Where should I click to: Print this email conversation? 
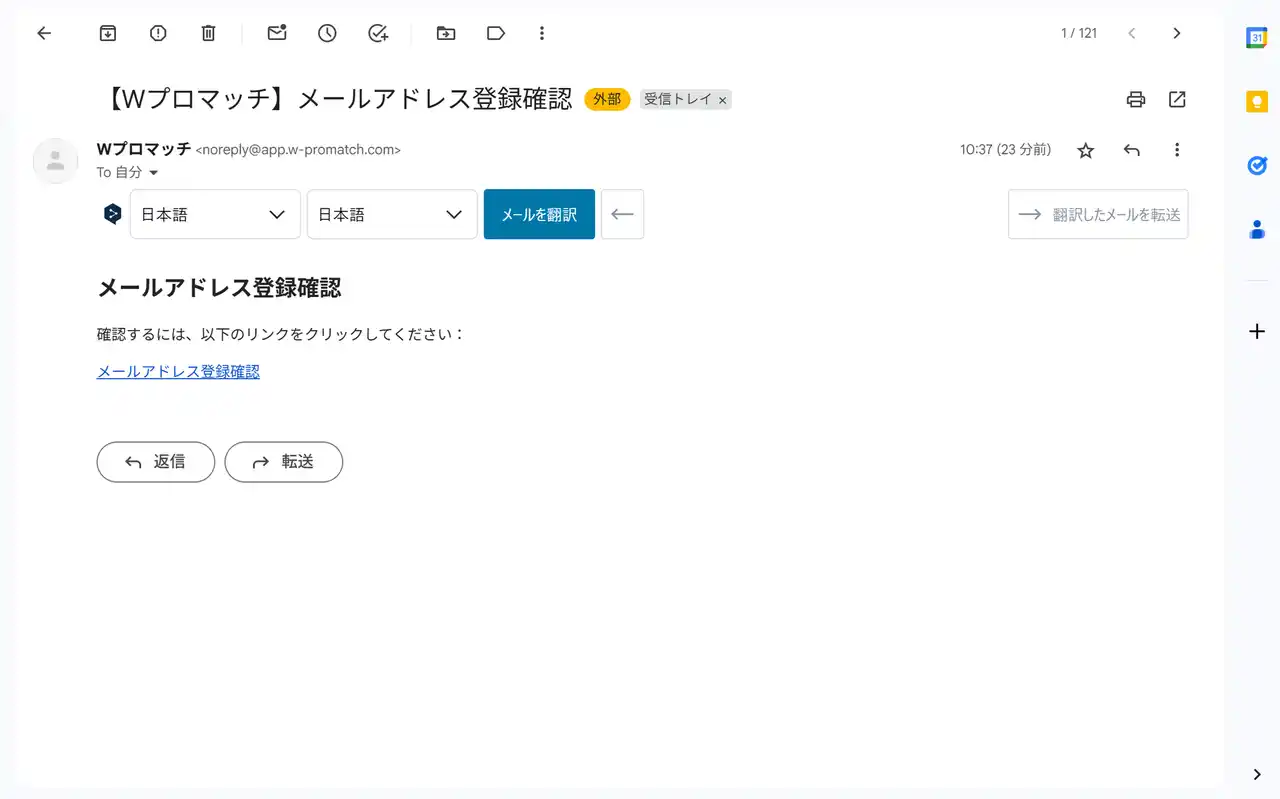tap(1135, 99)
